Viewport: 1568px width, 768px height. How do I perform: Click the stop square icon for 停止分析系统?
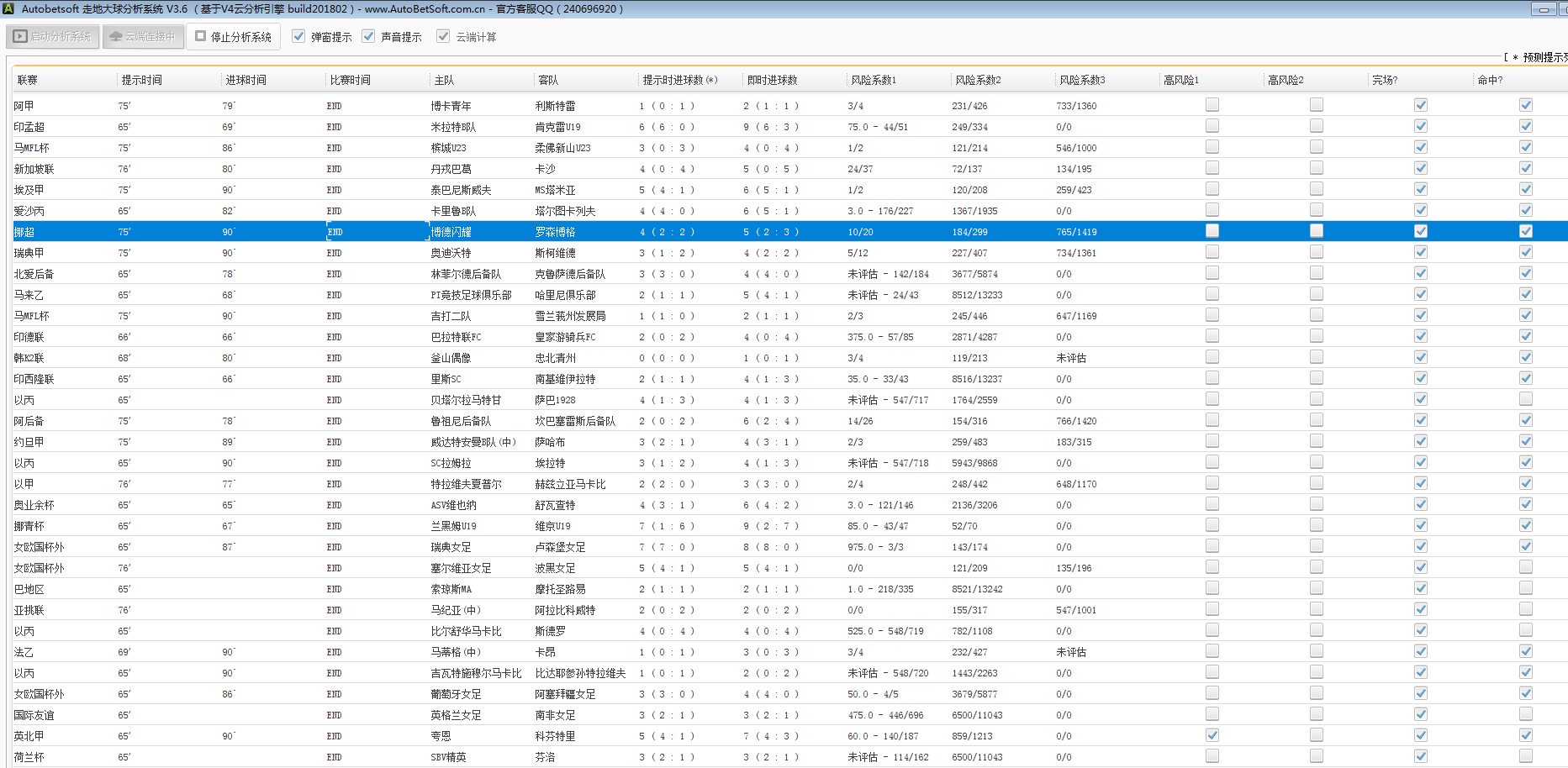(201, 36)
